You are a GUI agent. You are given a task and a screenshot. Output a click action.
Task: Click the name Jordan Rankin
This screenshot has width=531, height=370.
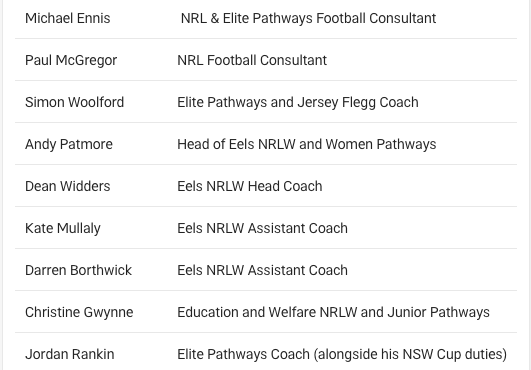tap(70, 354)
